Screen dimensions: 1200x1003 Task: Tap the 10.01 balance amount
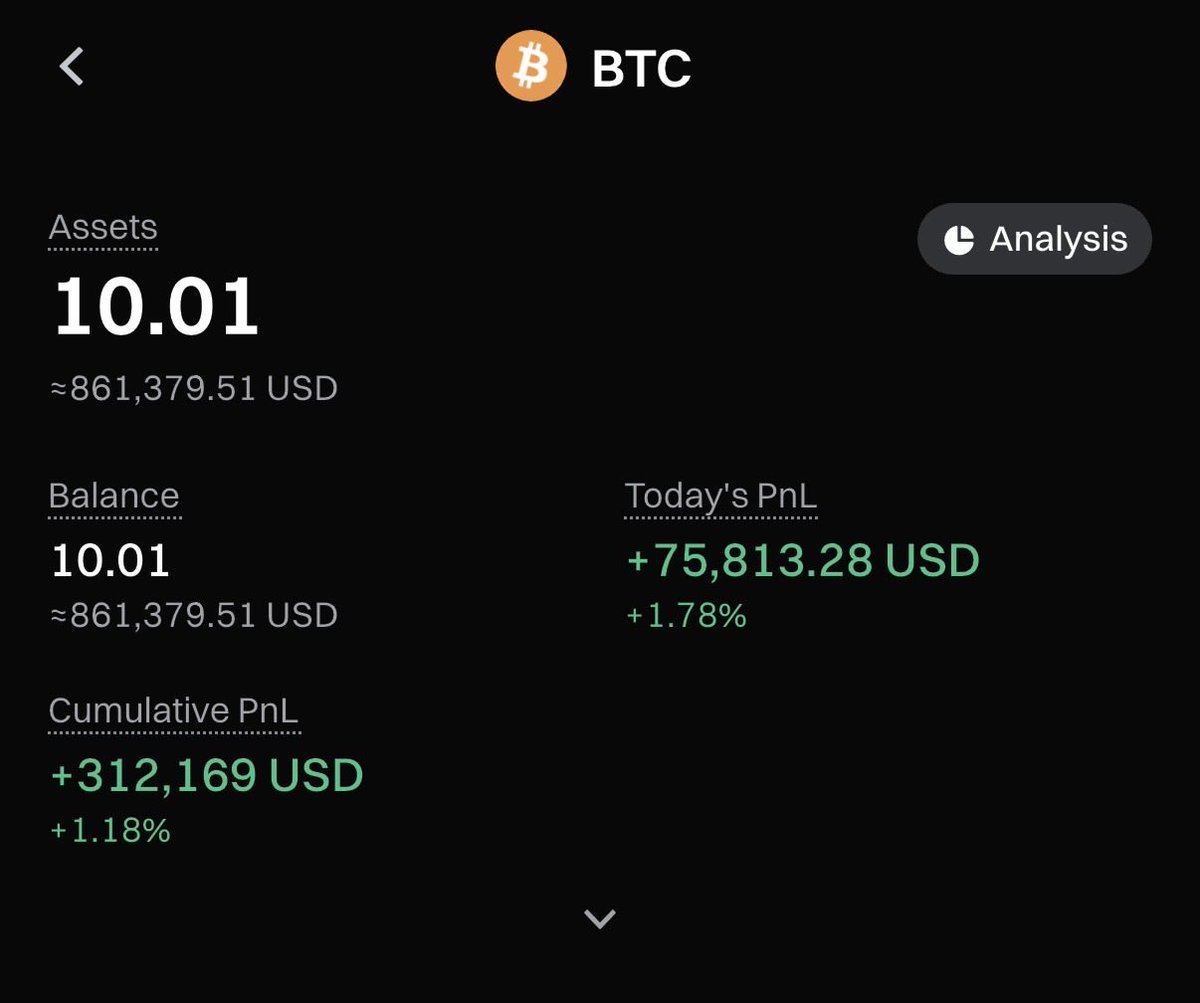110,560
